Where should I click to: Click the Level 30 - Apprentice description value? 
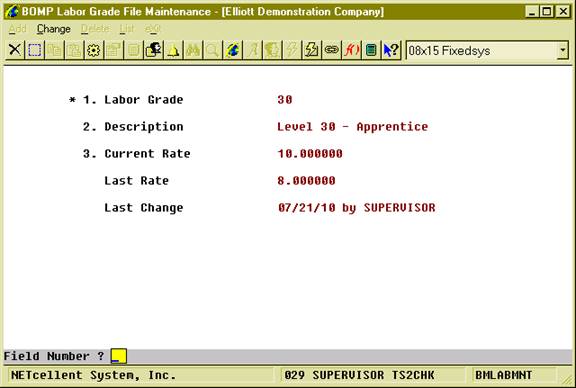tap(353, 127)
